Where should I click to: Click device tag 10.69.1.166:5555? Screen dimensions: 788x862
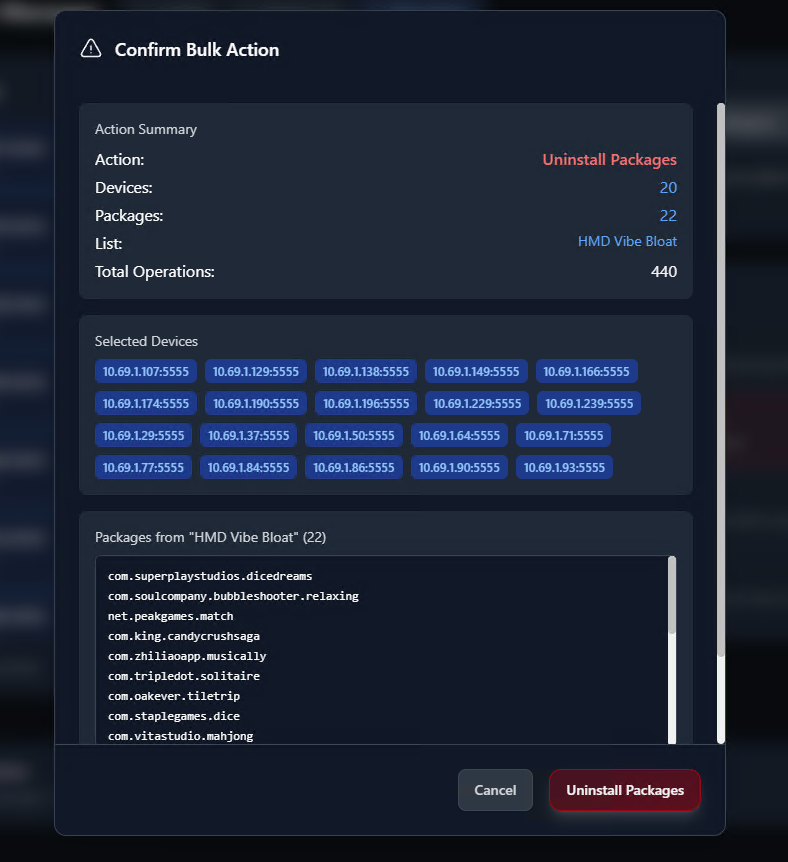586,372
